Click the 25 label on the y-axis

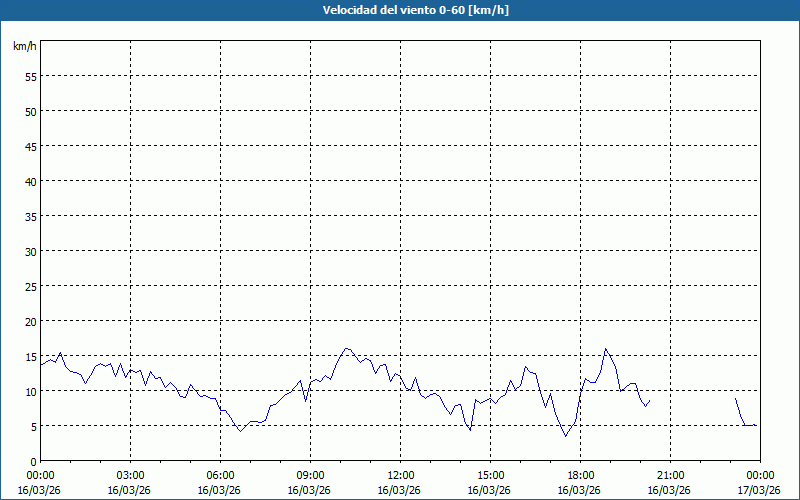click(30, 286)
